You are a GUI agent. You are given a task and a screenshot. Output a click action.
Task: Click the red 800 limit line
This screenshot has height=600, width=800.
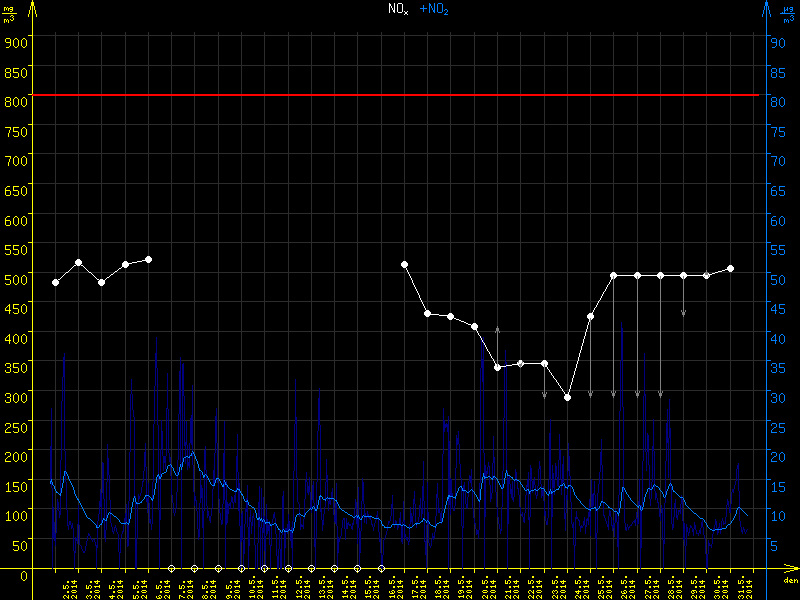point(400,95)
